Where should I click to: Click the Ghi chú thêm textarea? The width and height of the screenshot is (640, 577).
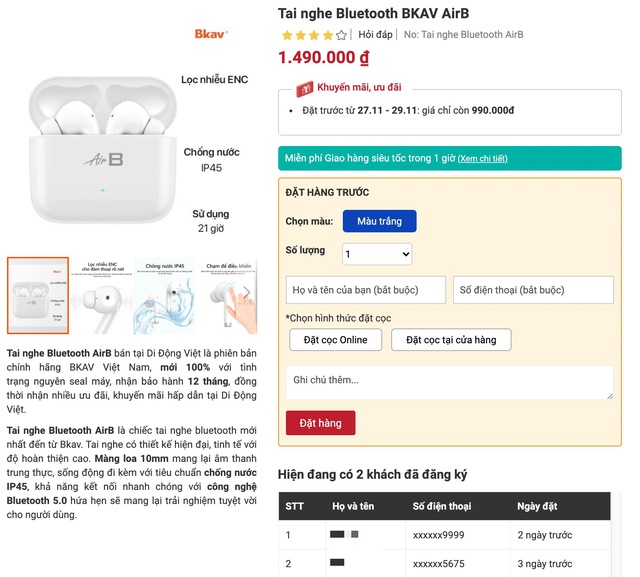pos(450,382)
